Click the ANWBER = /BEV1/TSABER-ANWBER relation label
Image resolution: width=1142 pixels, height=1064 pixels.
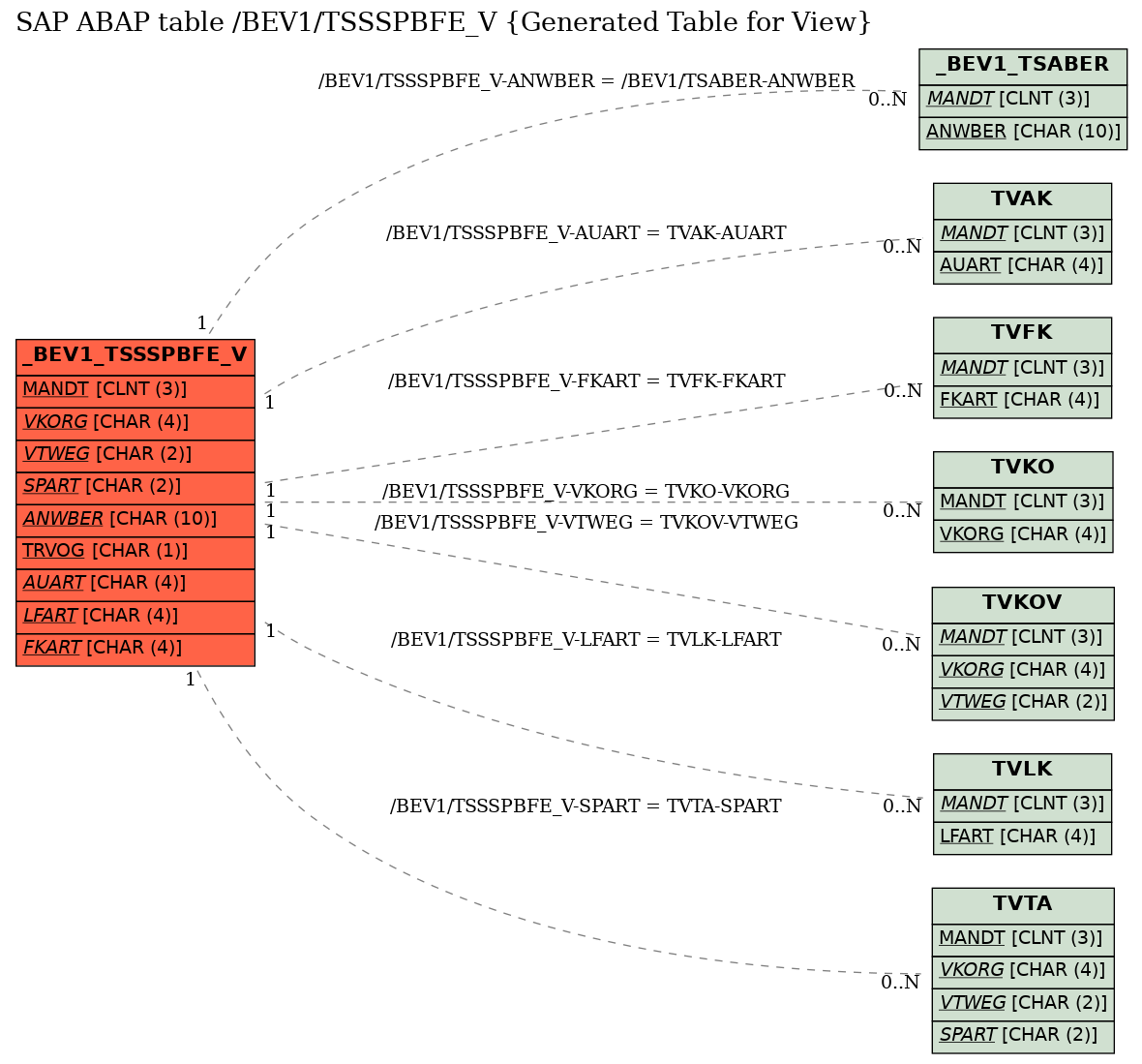pos(586,81)
